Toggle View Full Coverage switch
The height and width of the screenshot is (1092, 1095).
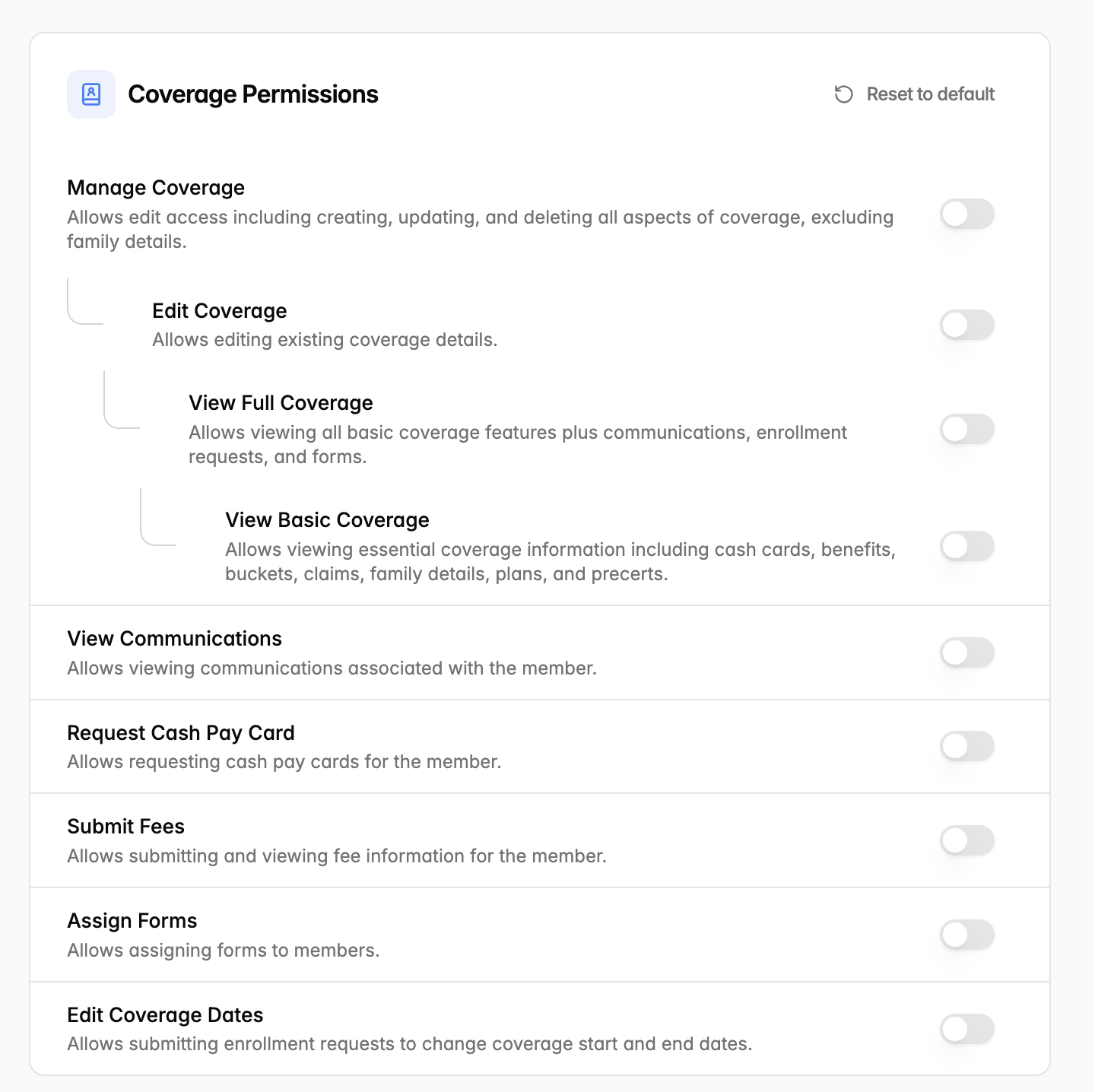[x=967, y=429]
